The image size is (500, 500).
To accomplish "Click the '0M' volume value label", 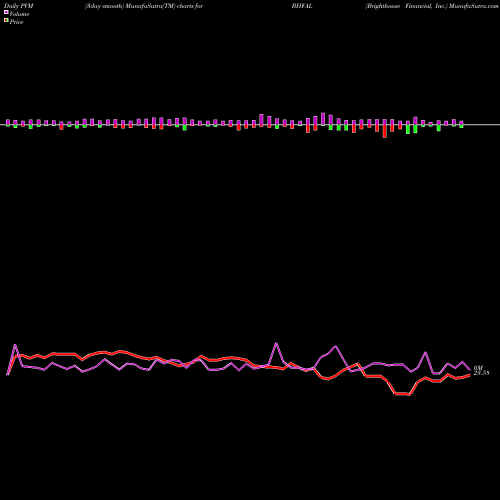I will tap(478, 368).
